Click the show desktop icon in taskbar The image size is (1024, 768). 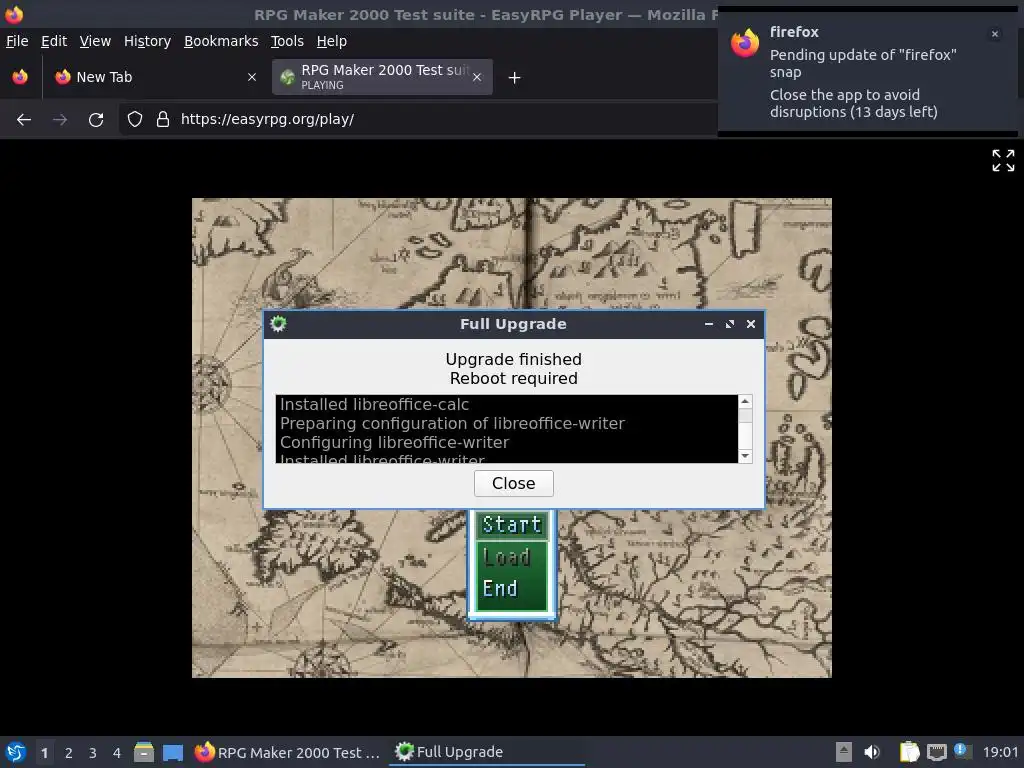coord(173,752)
